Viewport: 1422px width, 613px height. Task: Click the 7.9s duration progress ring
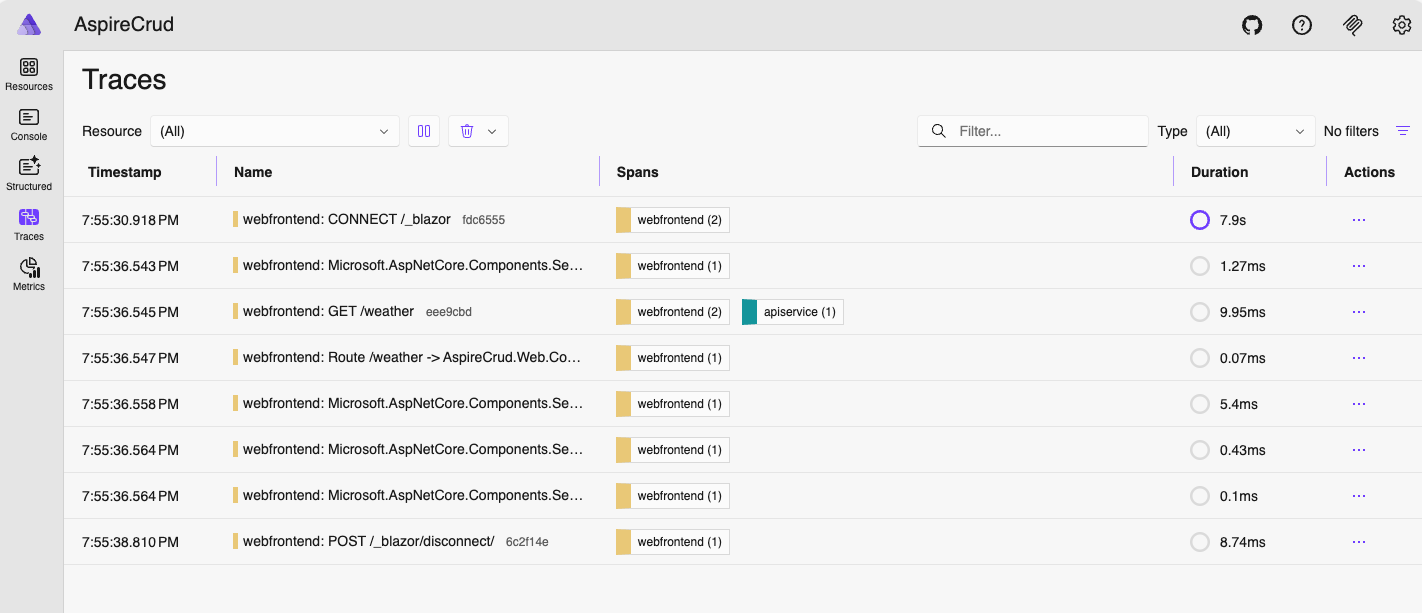point(1200,220)
